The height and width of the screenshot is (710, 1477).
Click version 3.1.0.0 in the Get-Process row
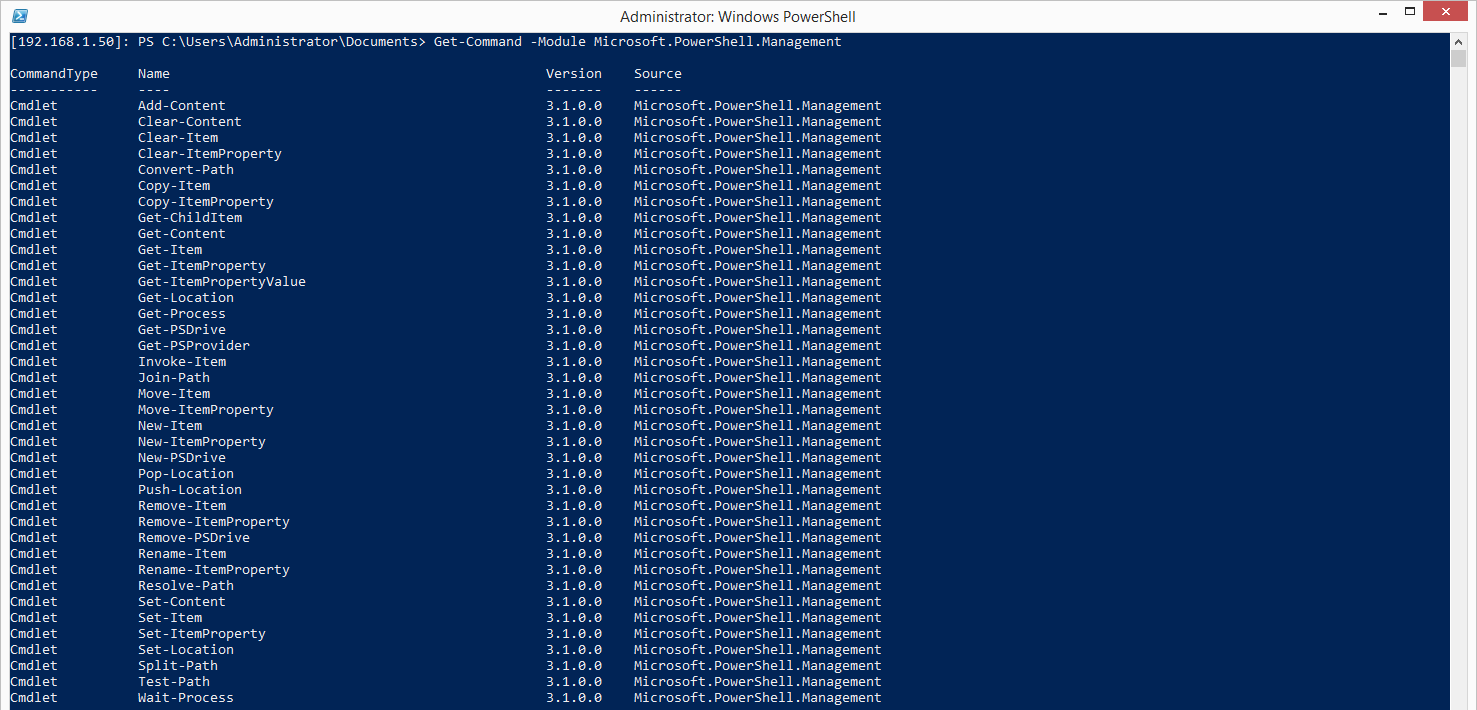(x=574, y=314)
